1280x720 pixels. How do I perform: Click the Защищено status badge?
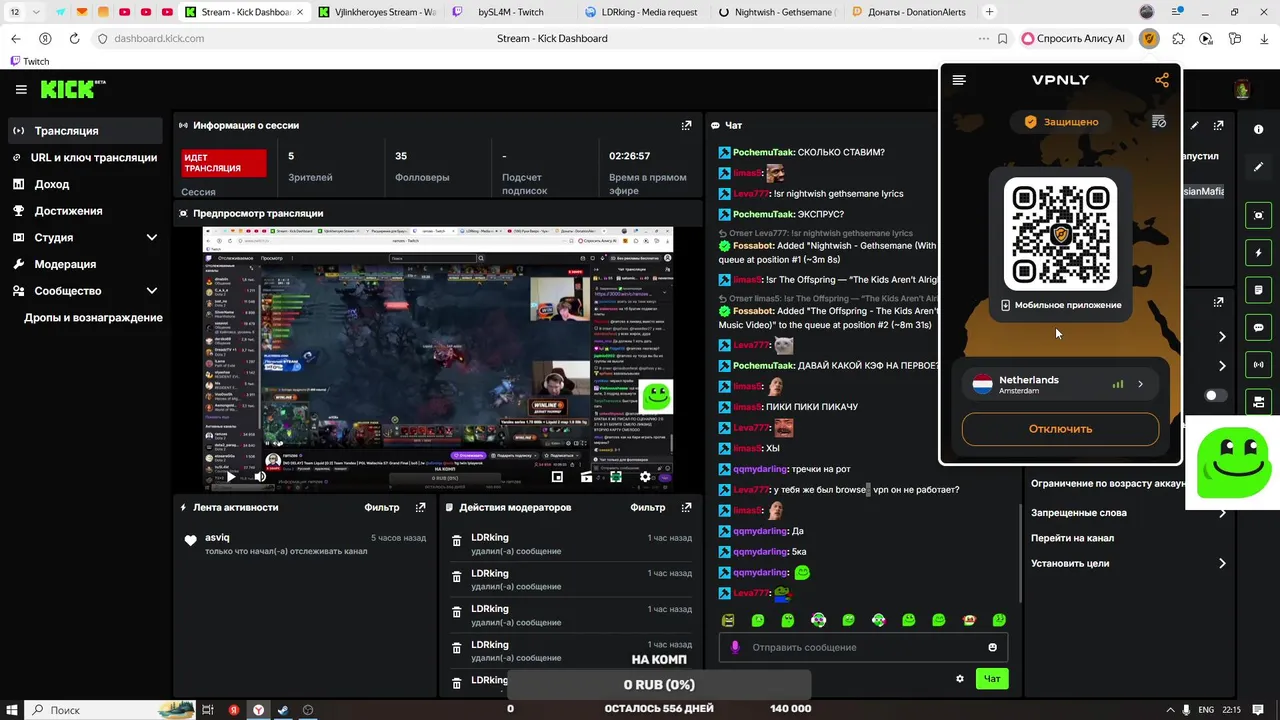[x=1061, y=122]
